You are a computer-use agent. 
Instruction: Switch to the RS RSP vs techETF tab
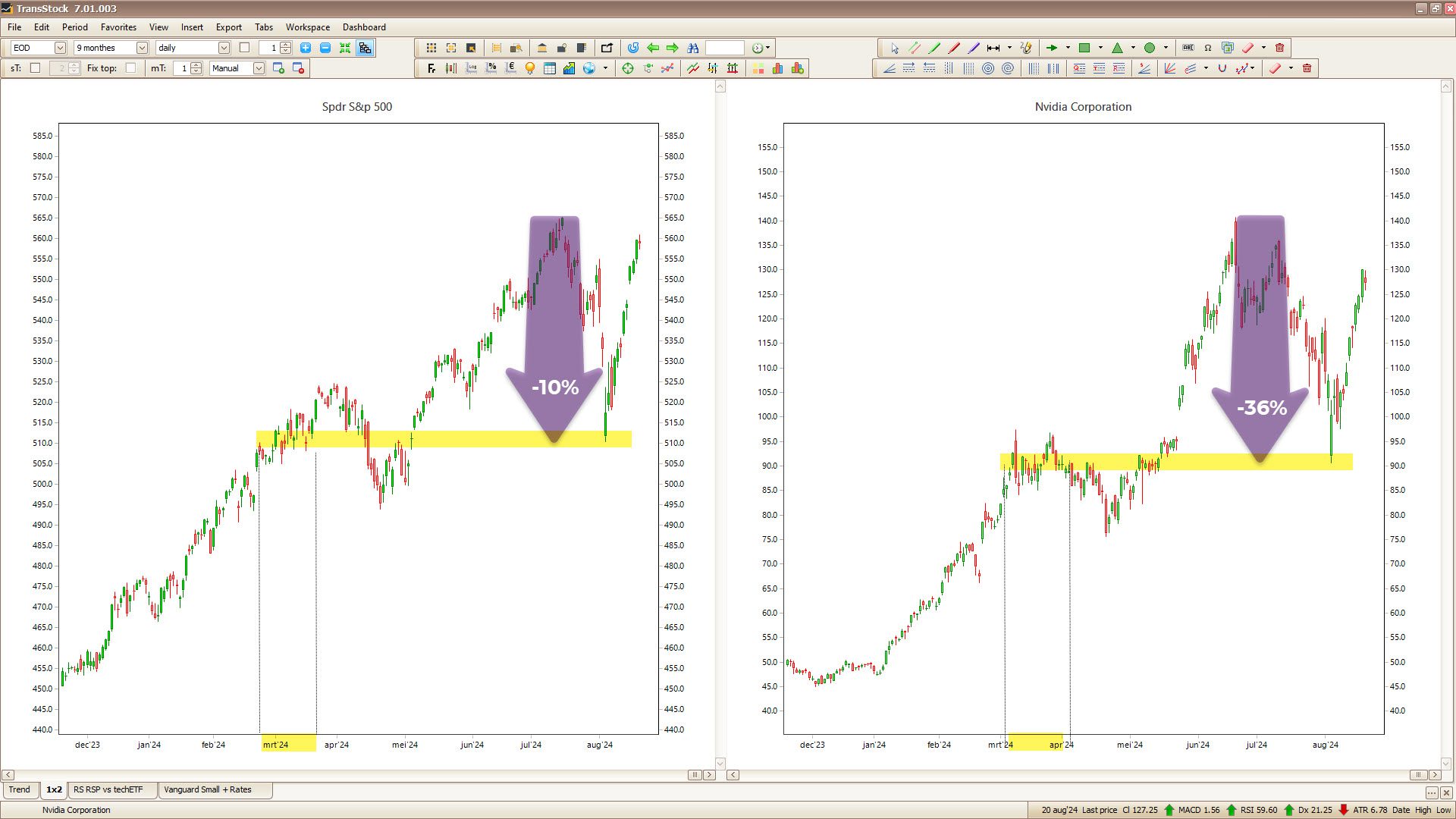point(108,789)
